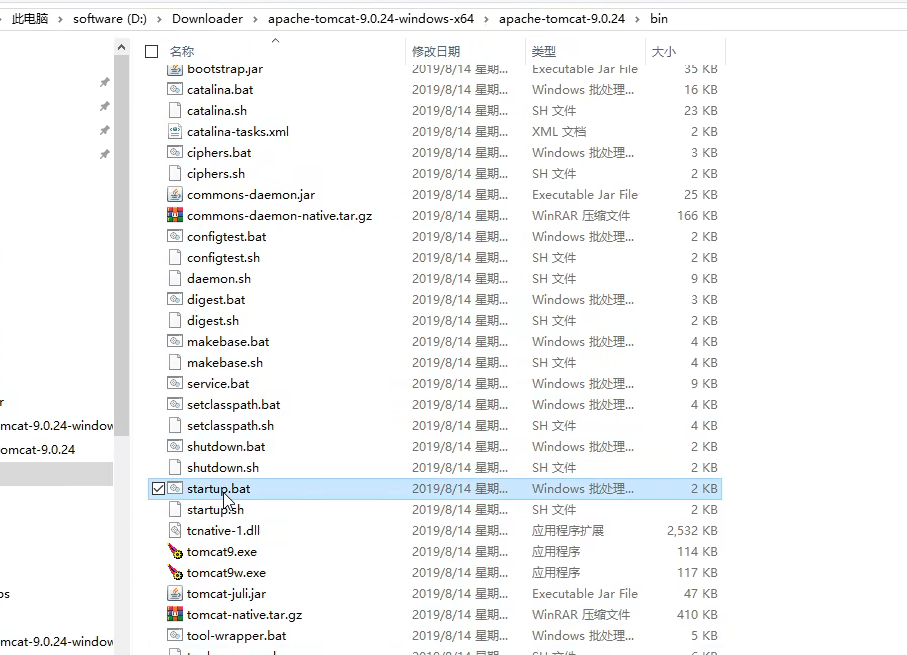
Task: Click the tomcat-native.tar.gz WinRAR icon
Action: point(175,614)
